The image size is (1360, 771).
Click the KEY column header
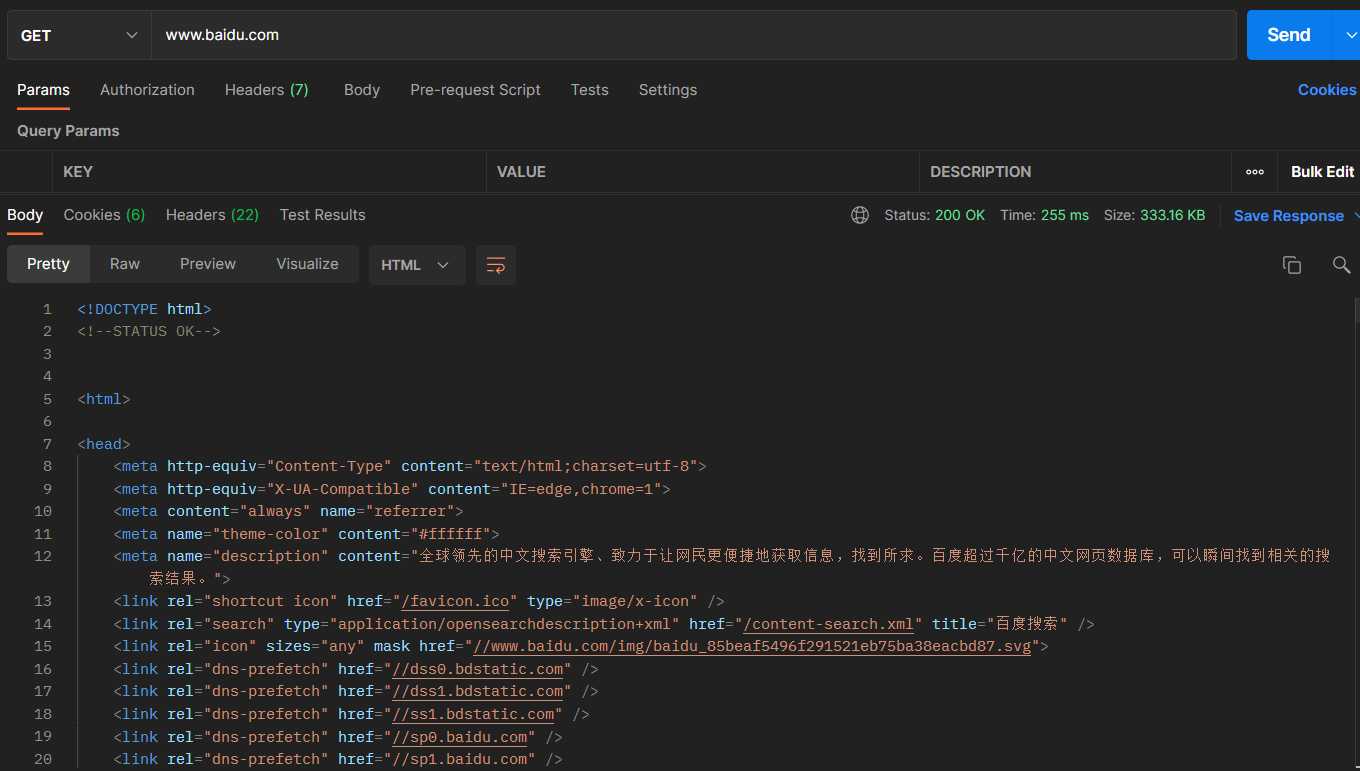click(x=269, y=172)
